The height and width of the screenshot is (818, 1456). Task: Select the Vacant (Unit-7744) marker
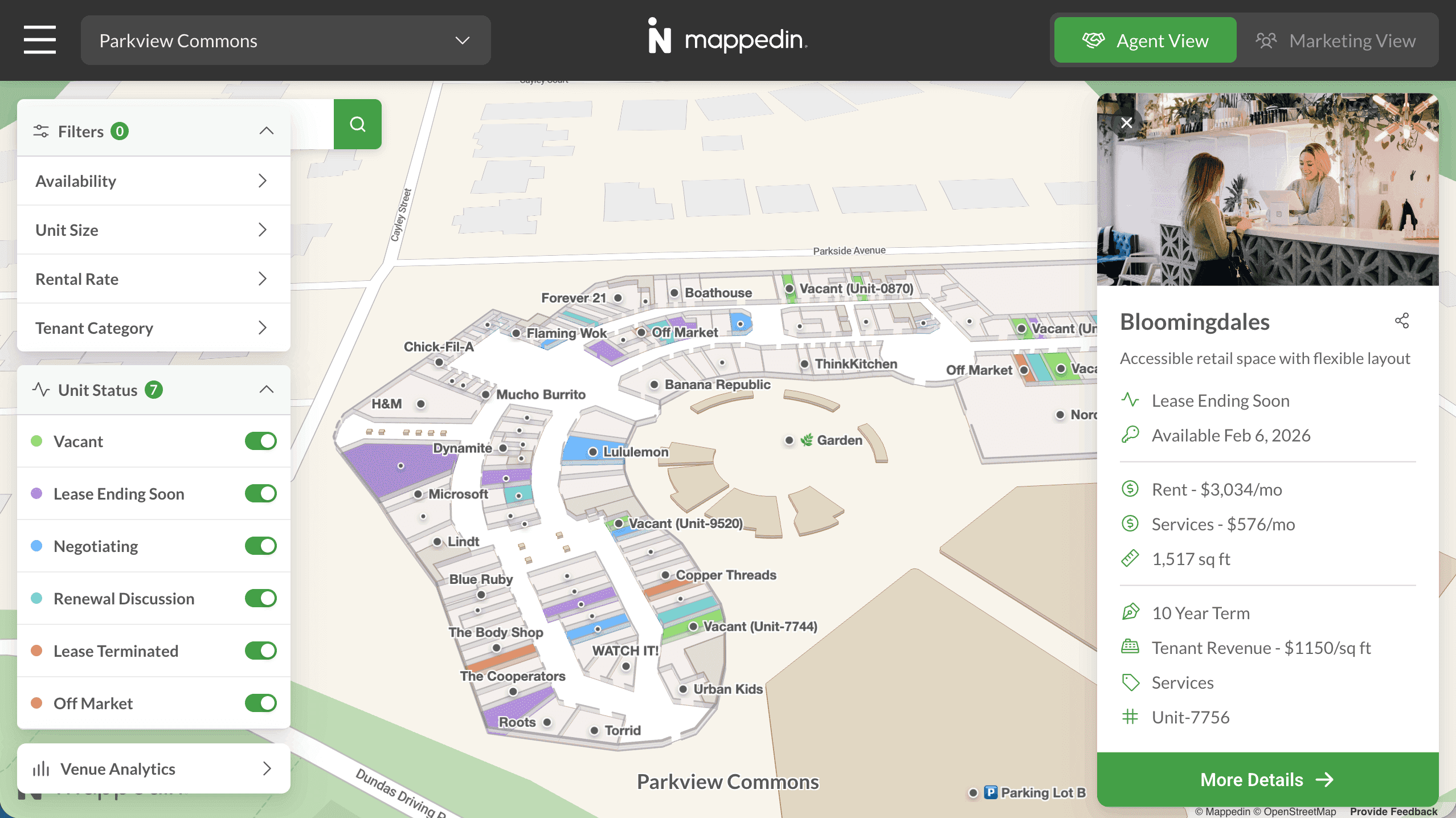click(x=693, y=627)
